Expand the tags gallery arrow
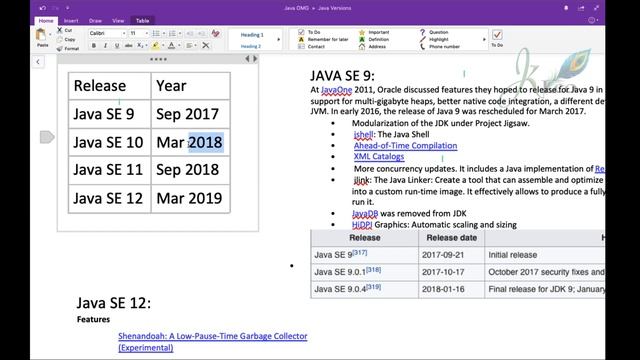Screen dimensions: 640x360 (x=484, y=40)
